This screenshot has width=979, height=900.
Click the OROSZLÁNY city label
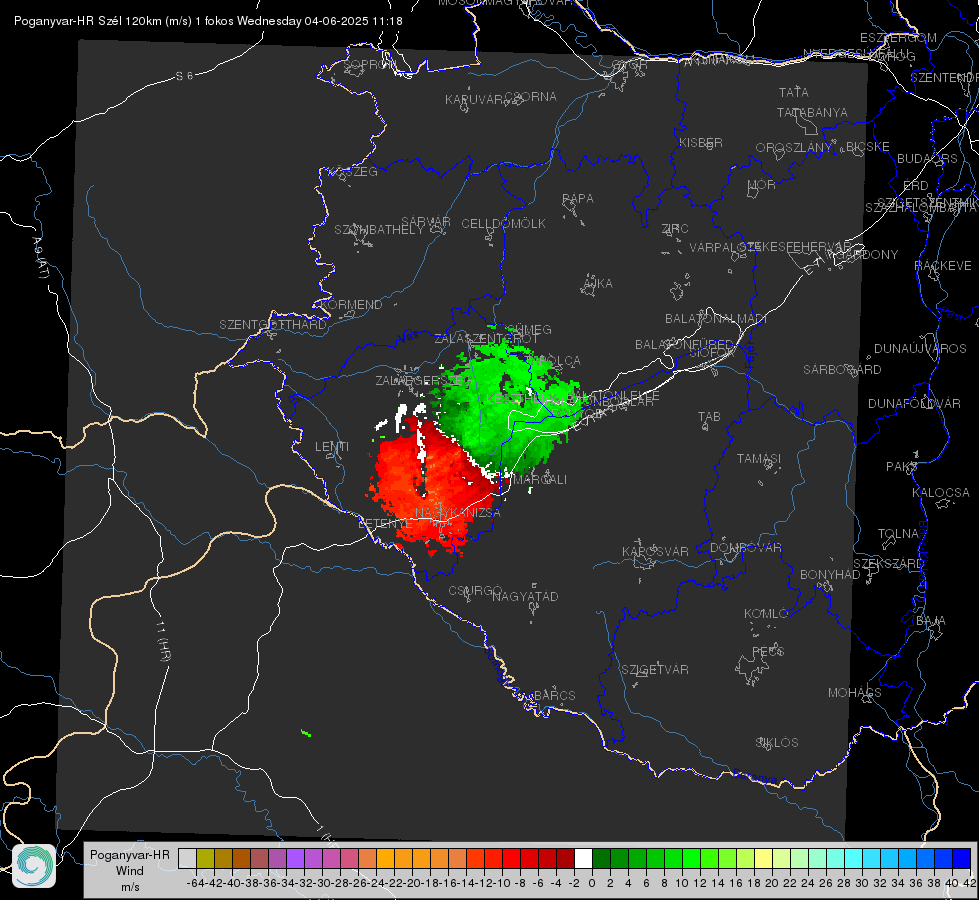pyautogui.click(x=794, y=148)
